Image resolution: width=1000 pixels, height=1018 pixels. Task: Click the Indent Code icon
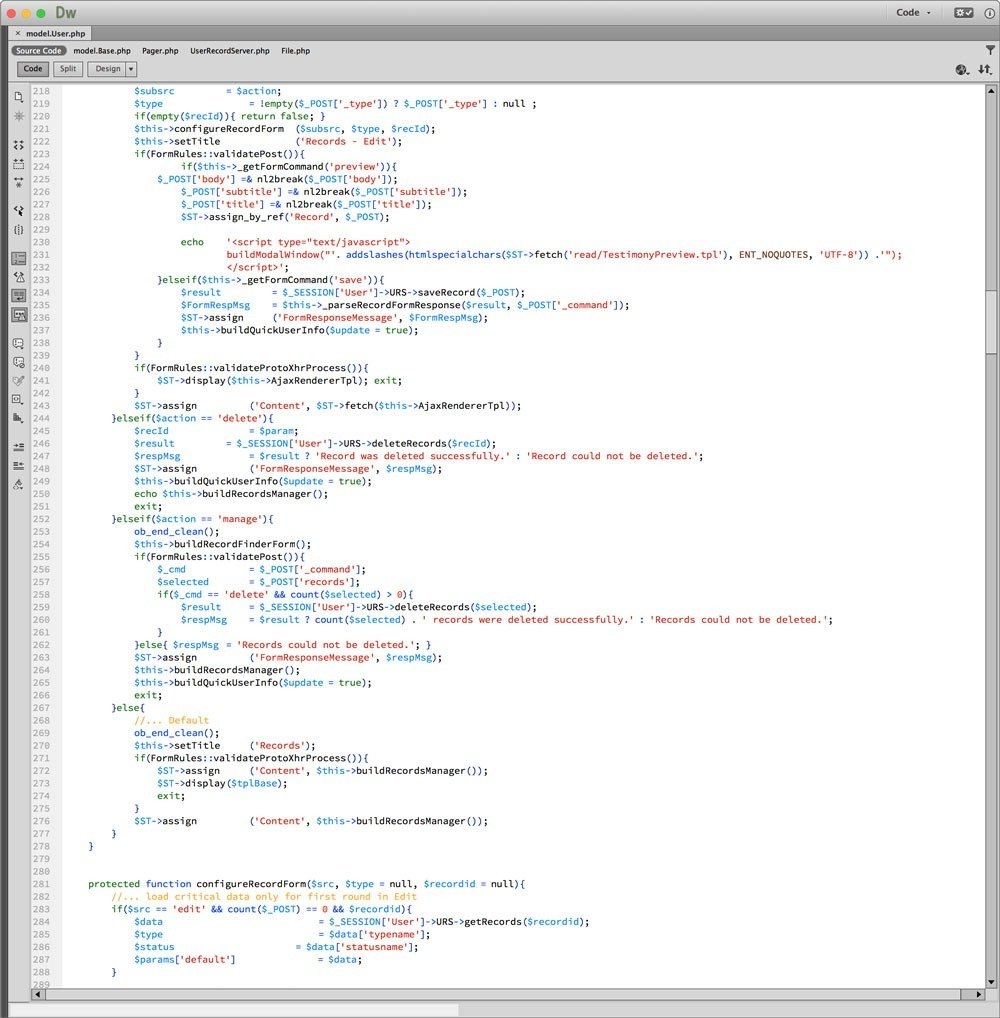(18, 447)
